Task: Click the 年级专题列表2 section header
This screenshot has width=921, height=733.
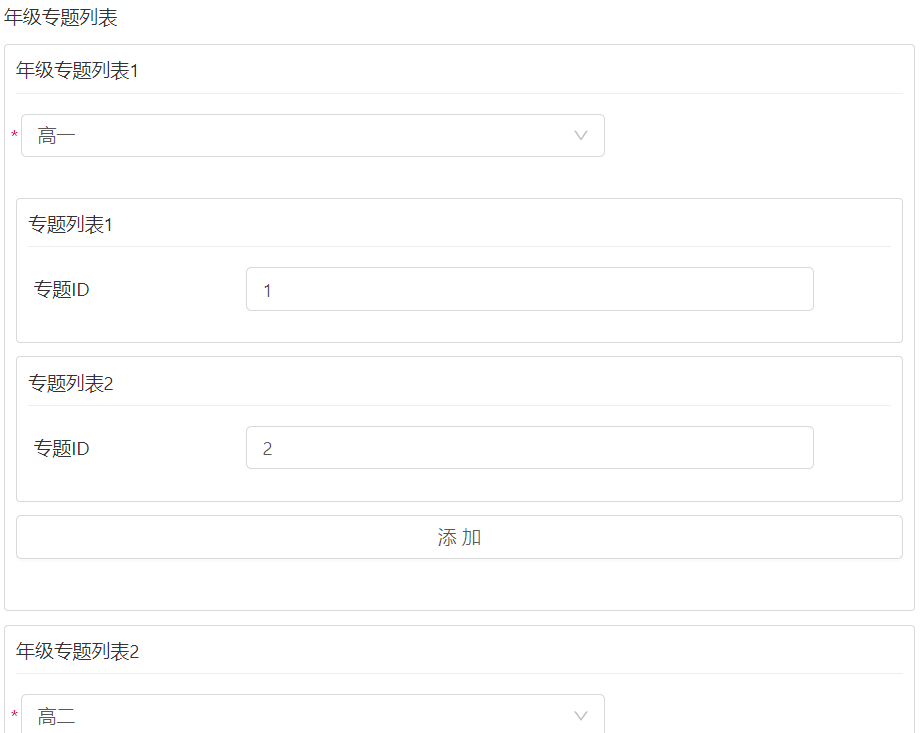Action: pyautogui.click(x=77, y=652)
